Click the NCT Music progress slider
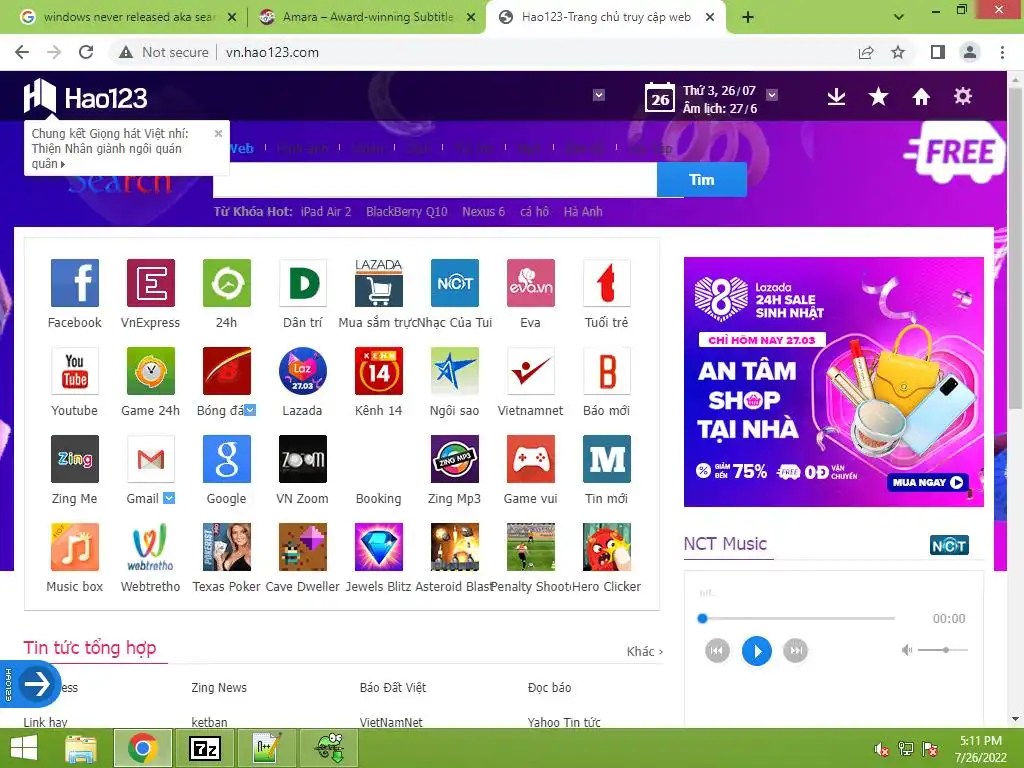Screen dimensions: 1024x768 coord(795,618)
